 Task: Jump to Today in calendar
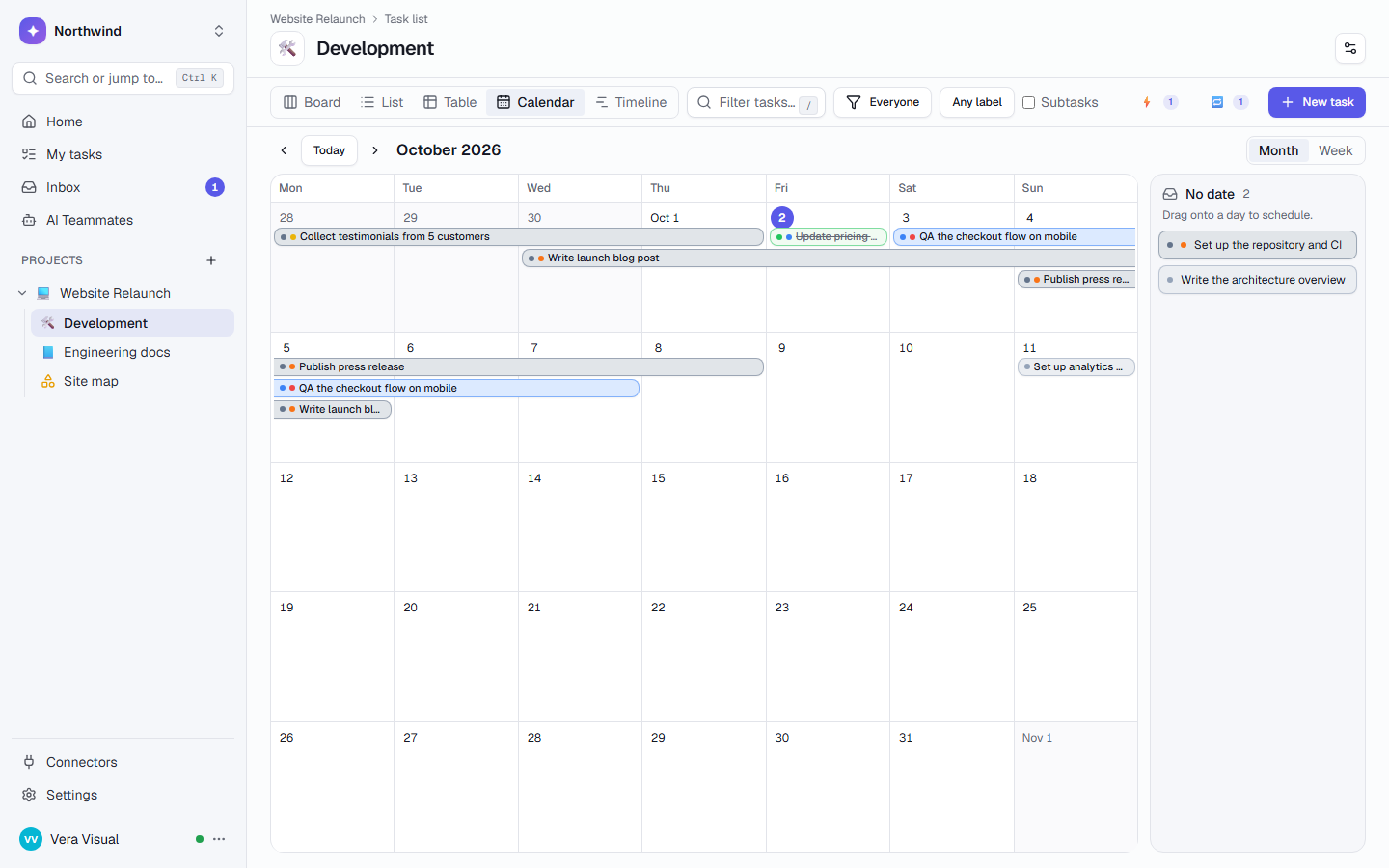coord(329,150)
